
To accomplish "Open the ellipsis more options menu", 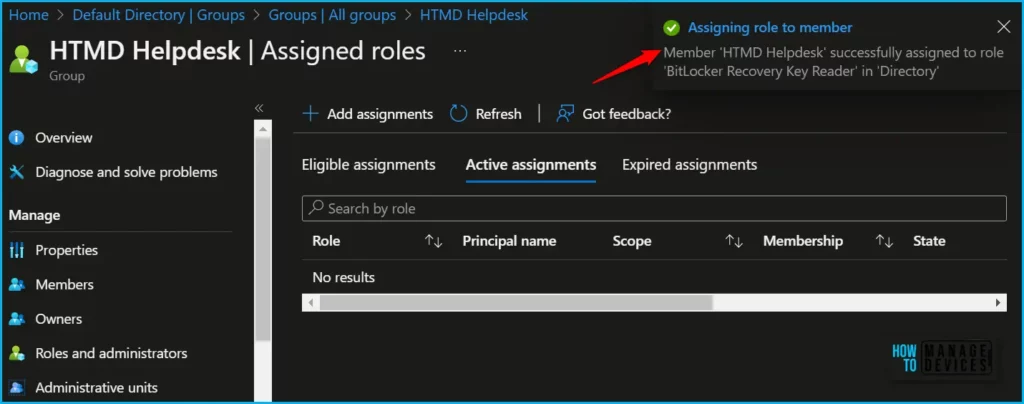I will [x=460, y=50].
